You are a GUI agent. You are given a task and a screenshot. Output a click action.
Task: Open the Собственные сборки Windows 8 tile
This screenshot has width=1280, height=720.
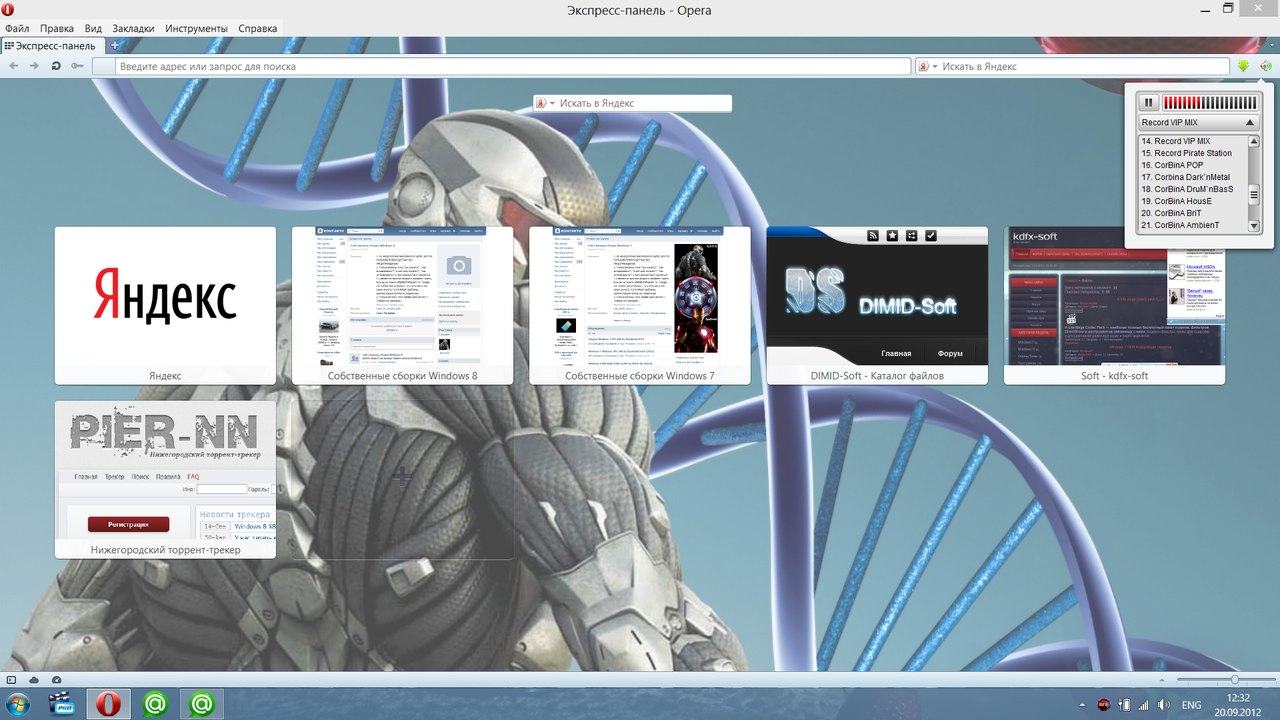(x=402, y=305)
